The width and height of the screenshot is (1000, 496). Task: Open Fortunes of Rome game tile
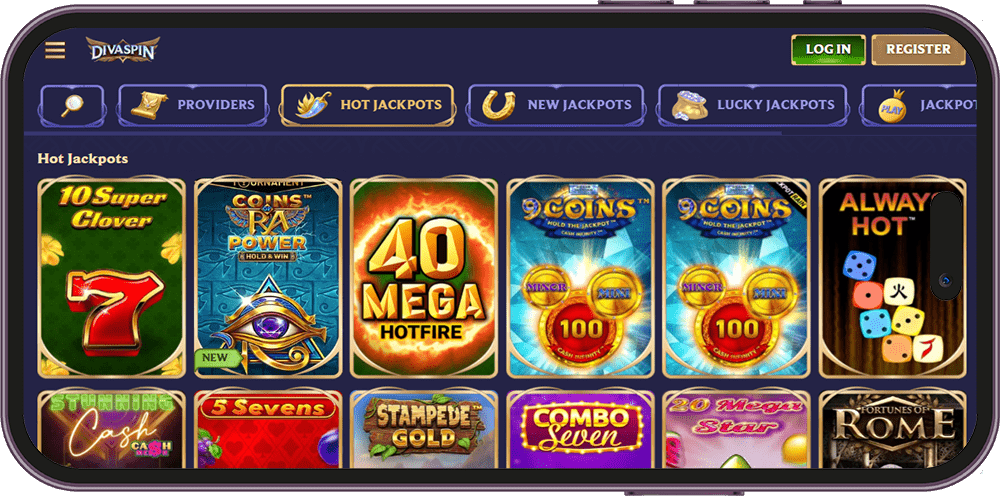click(x=892, y=429)
